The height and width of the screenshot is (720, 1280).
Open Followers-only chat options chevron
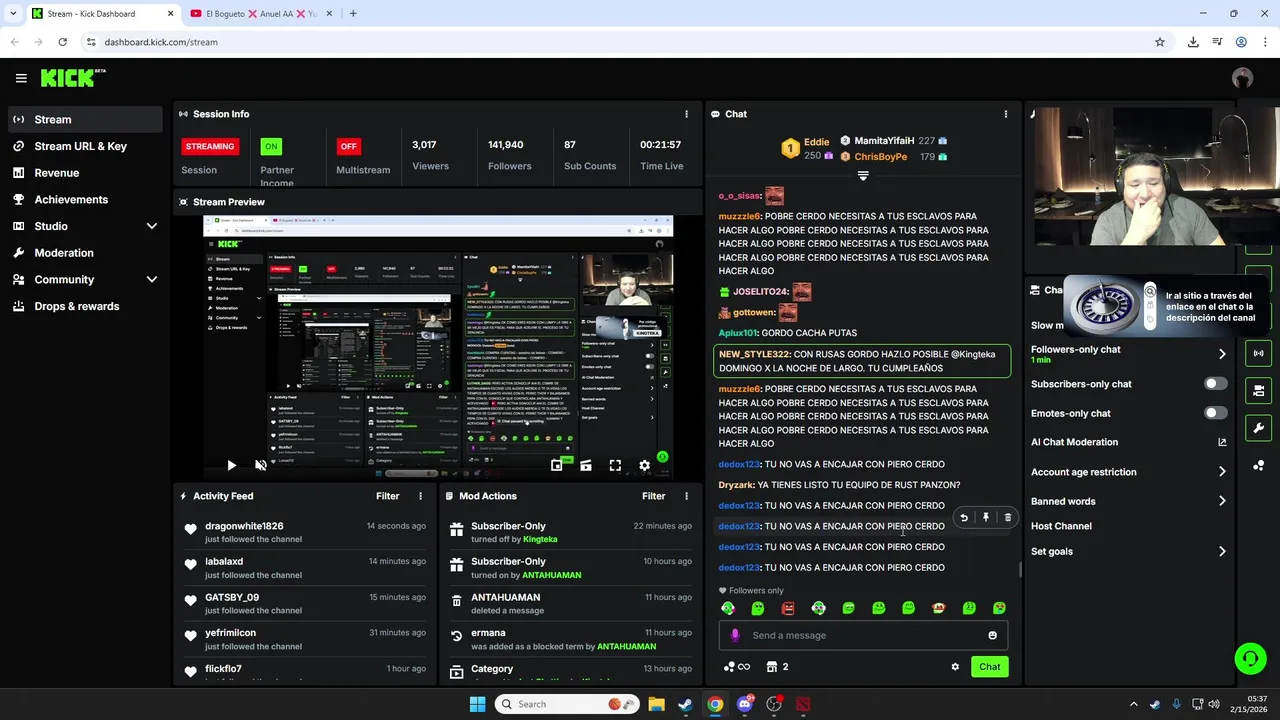tap(1222, 354)
